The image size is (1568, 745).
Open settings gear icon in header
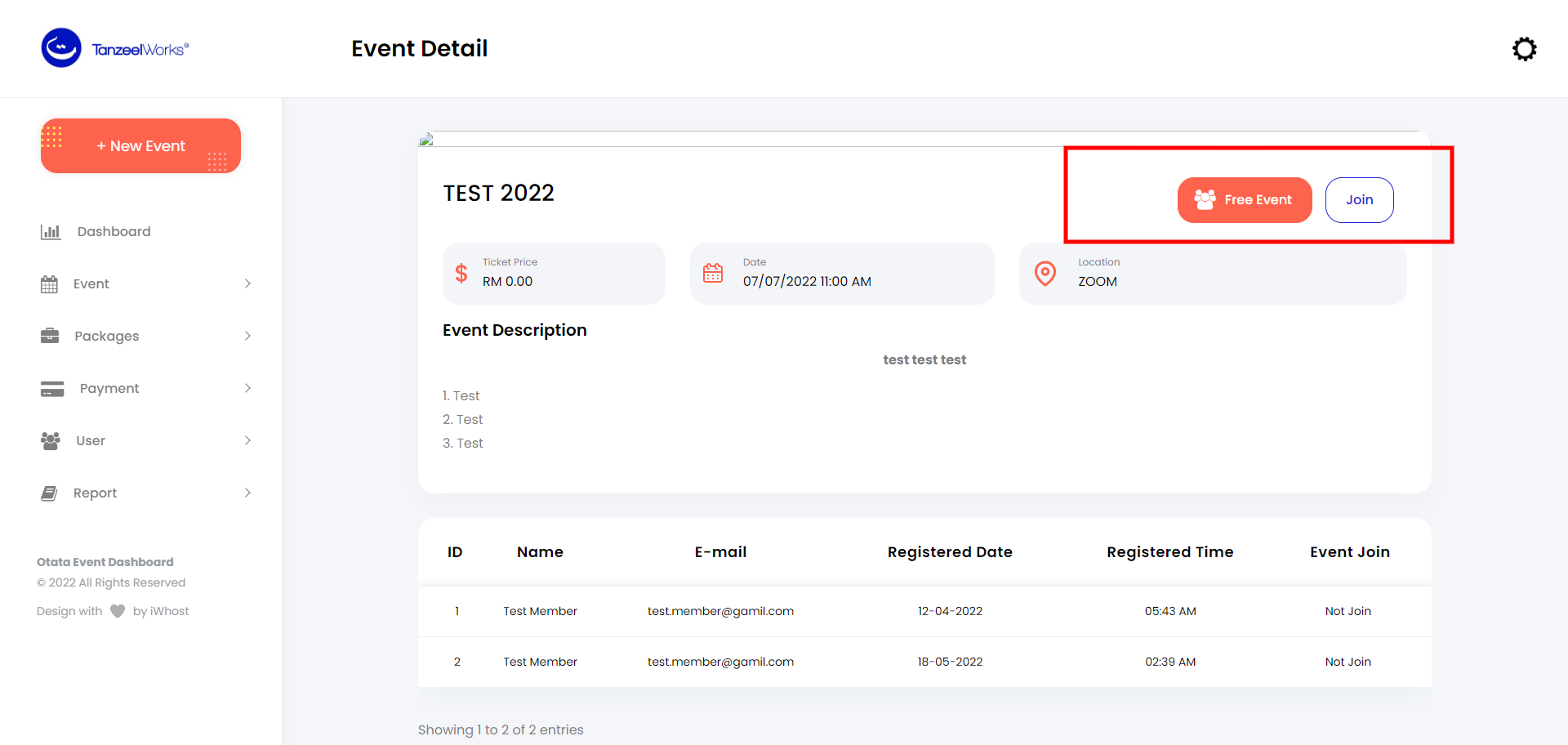tap(1524, 49)
